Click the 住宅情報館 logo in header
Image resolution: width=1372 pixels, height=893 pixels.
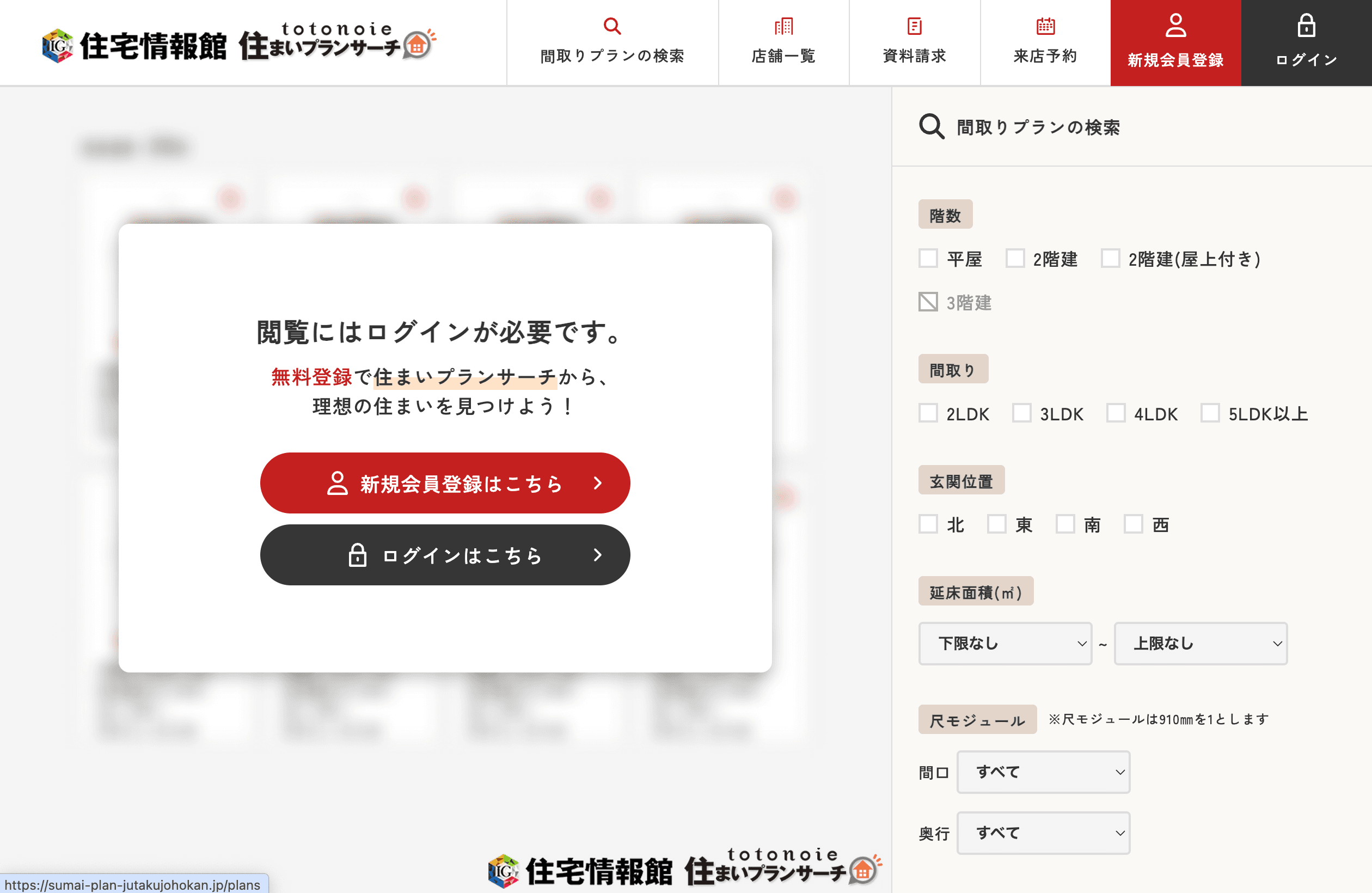[x=153, y=46]
